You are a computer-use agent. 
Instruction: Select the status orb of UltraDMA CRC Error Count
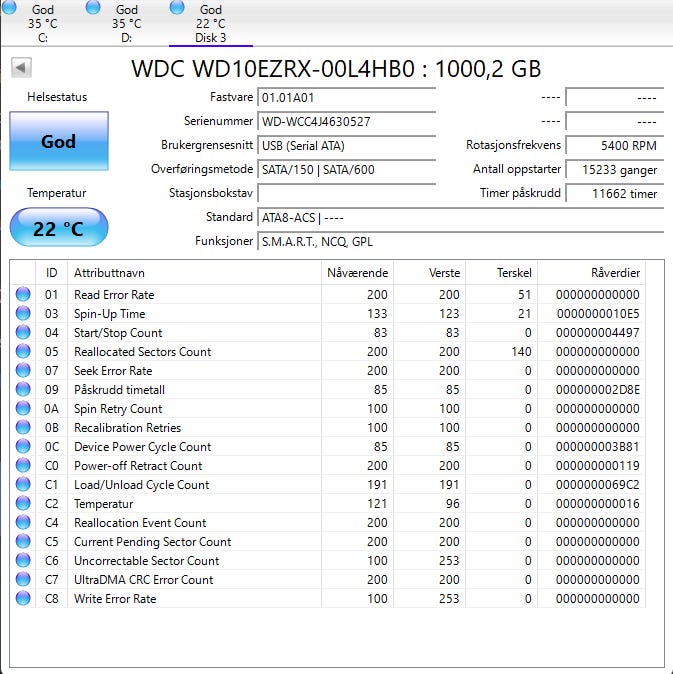click(23, 579)
